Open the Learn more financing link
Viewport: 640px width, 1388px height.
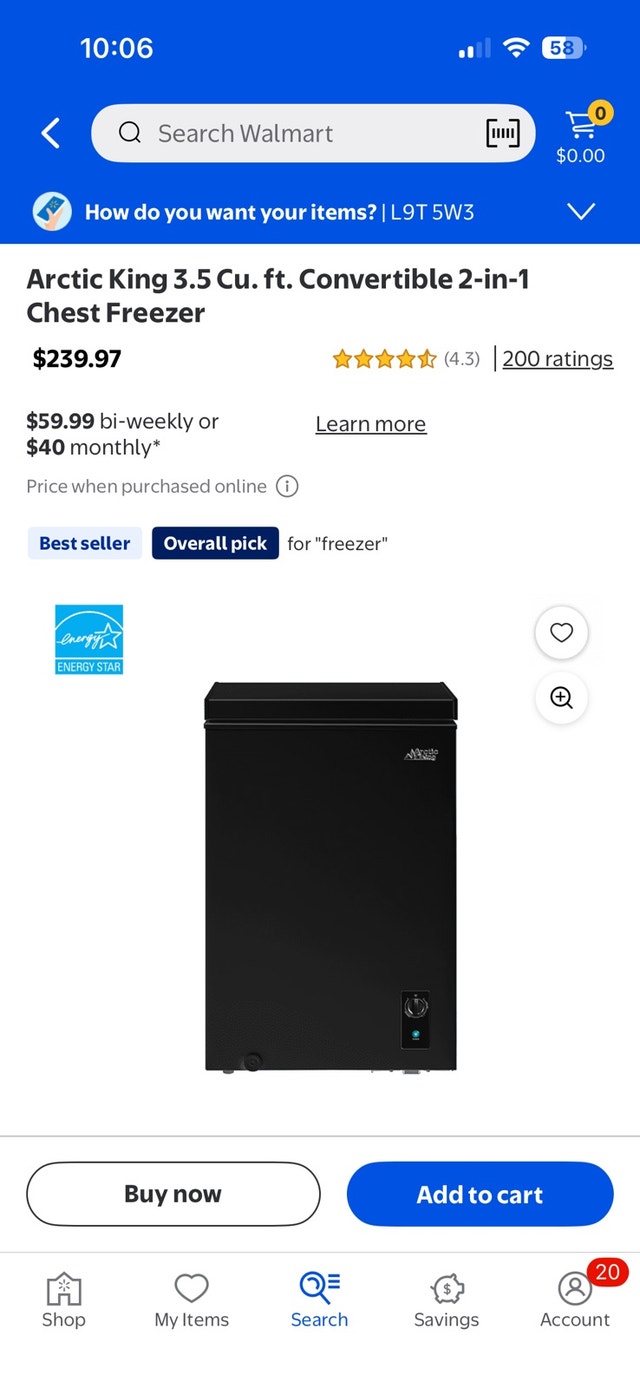coord(371,424)
